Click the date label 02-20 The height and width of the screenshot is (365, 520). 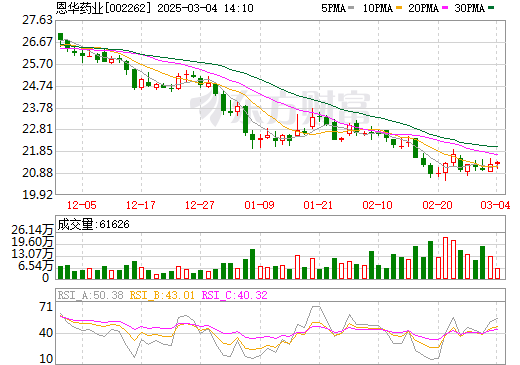437,205
